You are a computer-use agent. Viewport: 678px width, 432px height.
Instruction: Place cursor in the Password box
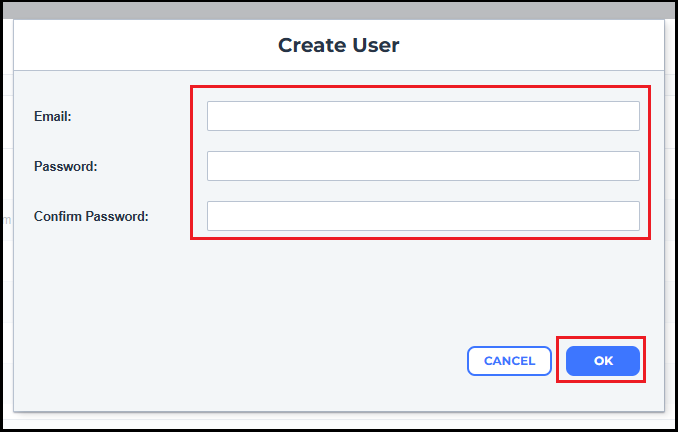pos(423,166)
